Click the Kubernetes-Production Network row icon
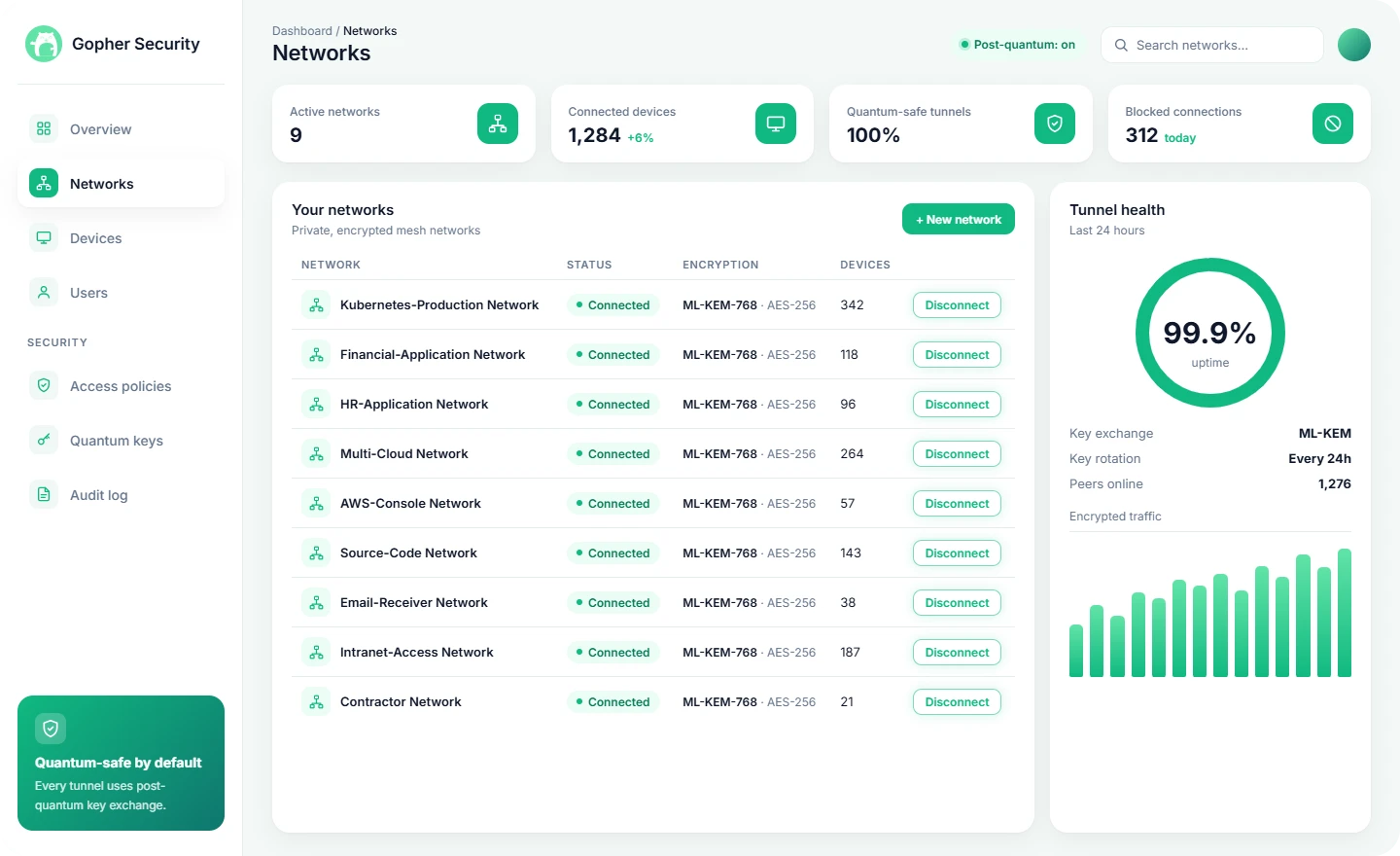 (x=316, y=304)
